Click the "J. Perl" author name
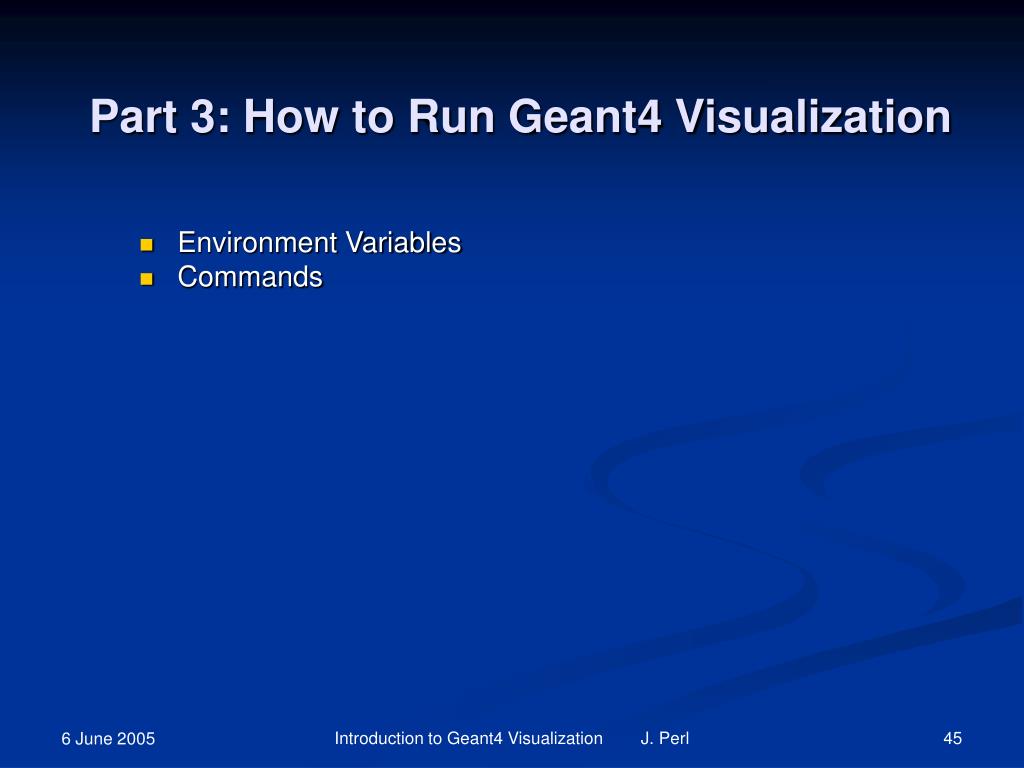Viewport: 1024px width, 768px height. coord(665,739)
